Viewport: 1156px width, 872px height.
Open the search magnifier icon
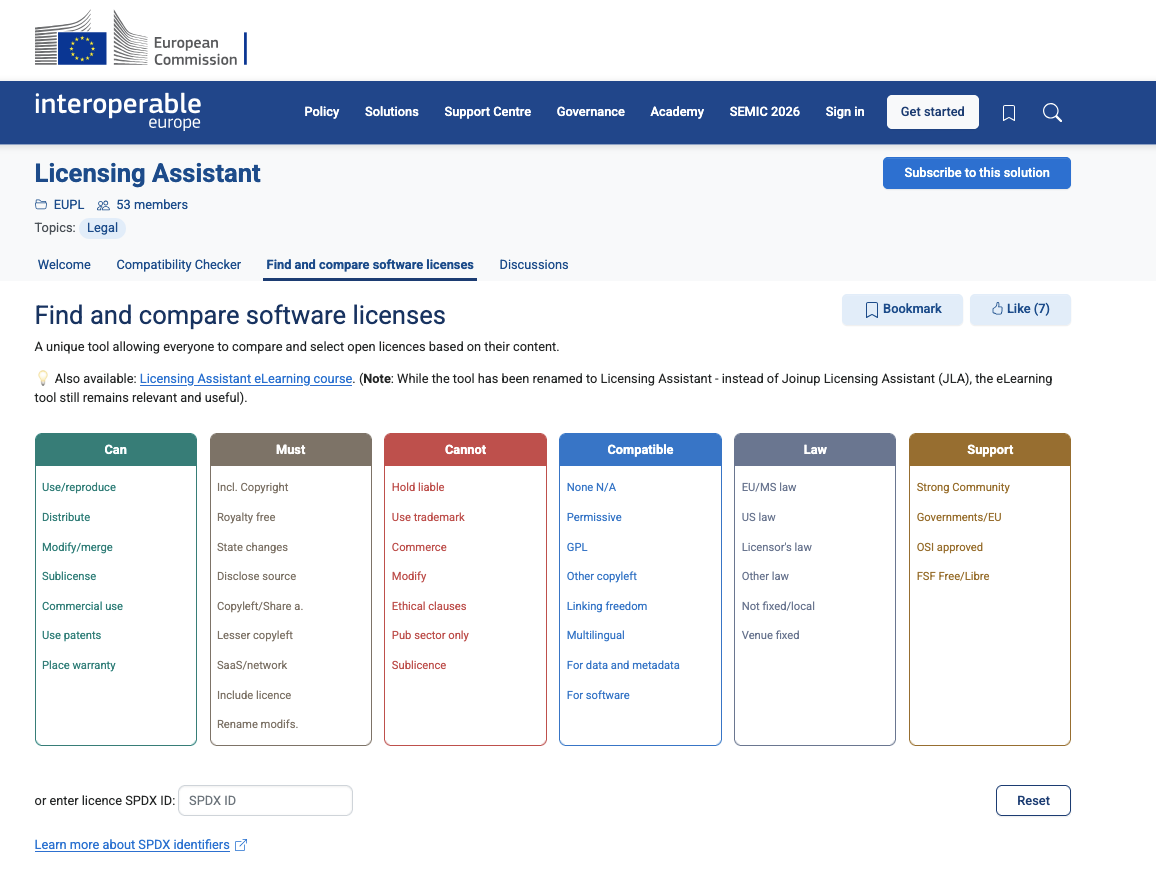(1052, 113)
